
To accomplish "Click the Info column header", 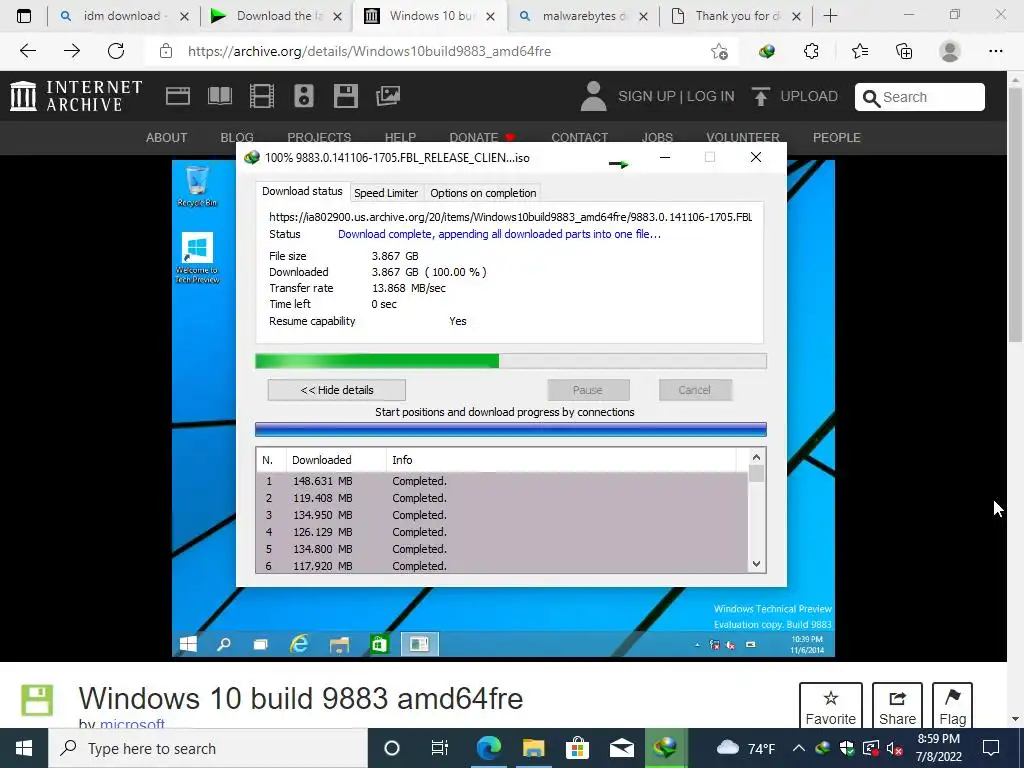I will click(561, 460).
